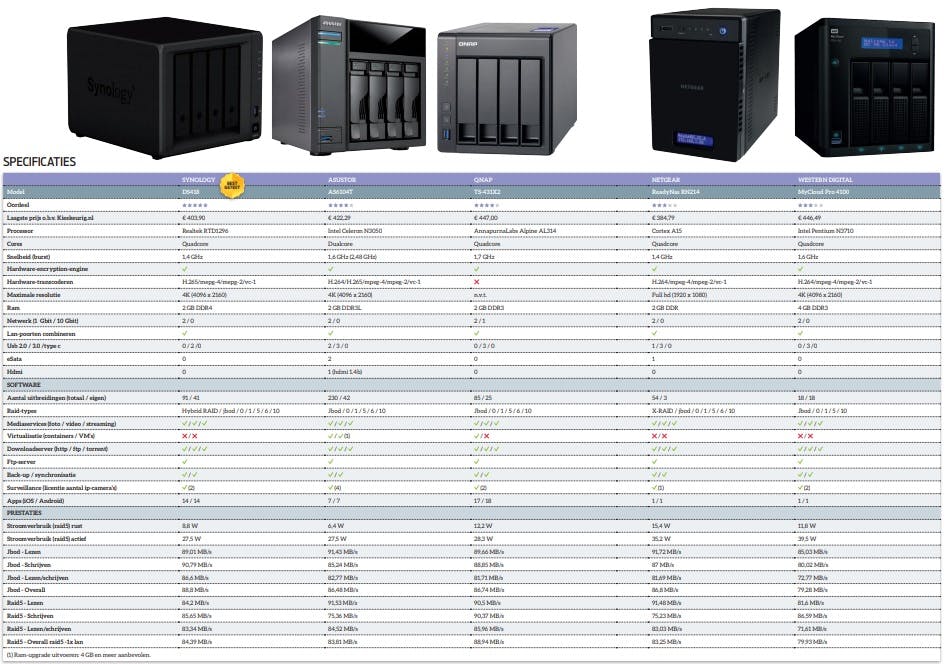Click the ReadyNas RN214 model cell

[675, 192]
